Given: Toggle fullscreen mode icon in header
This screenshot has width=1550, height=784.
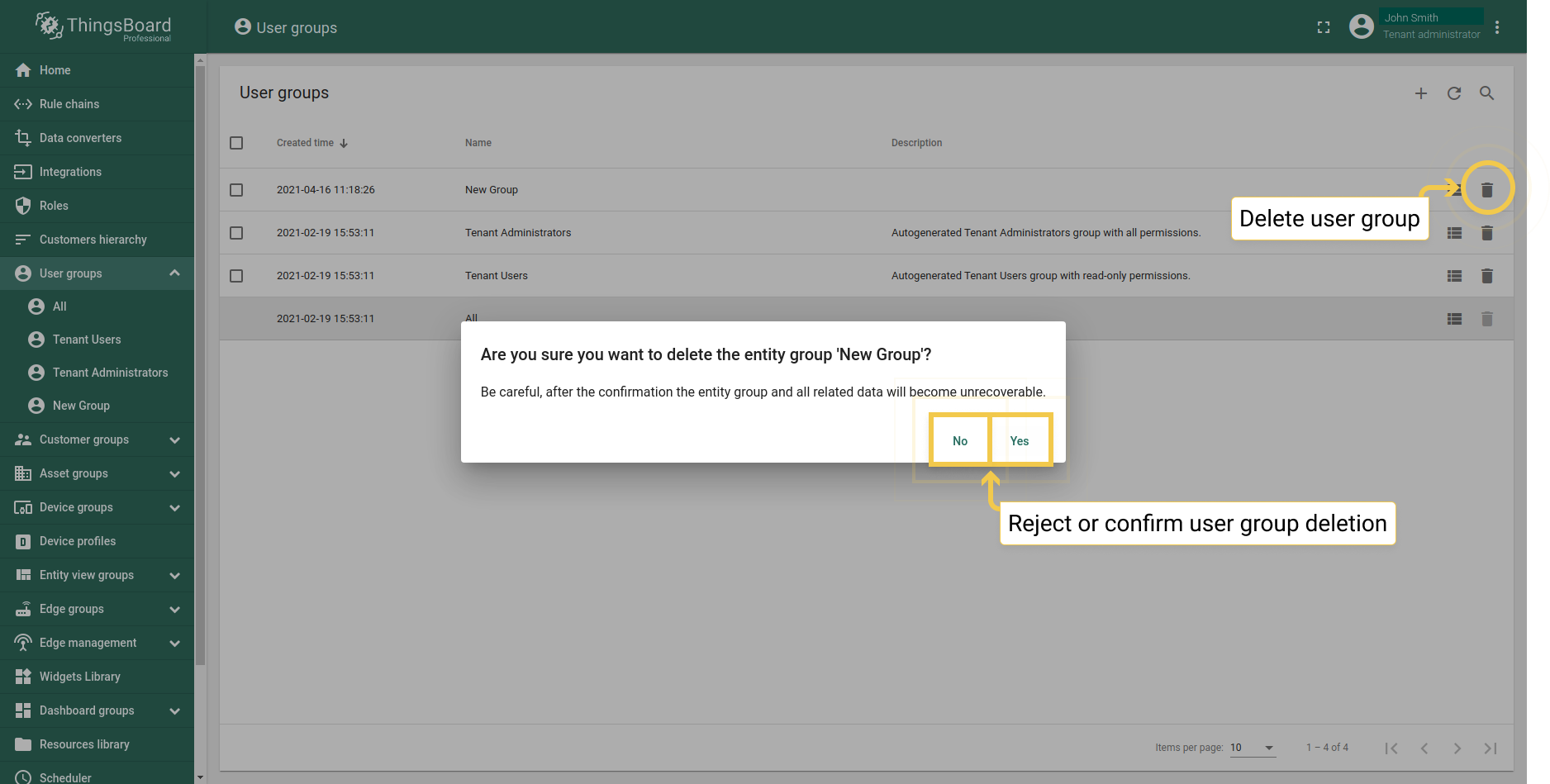Looking at the screenshot, I should [x=1324, y=27].
